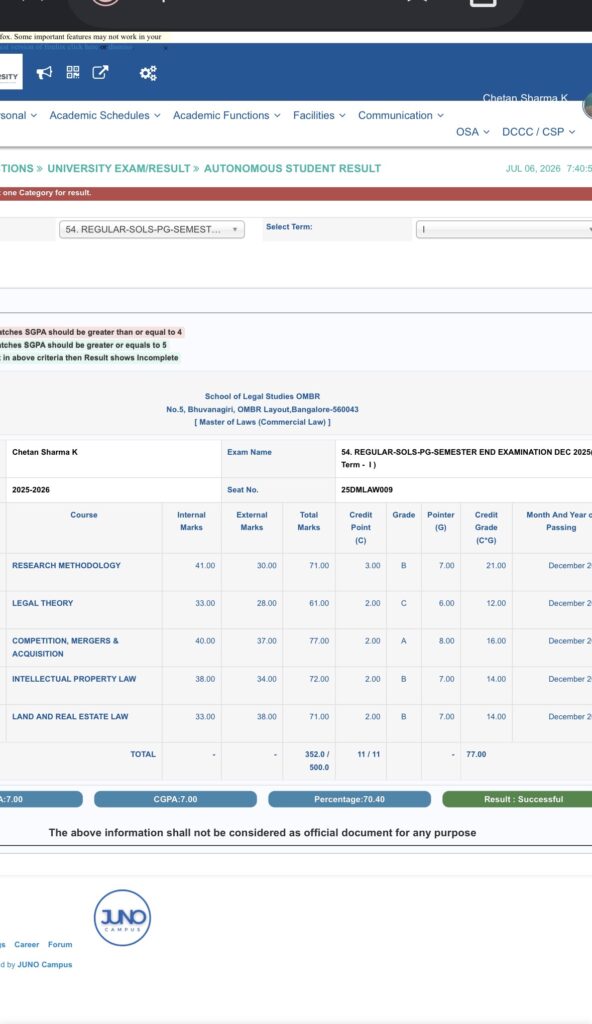
Task: Click the external link icon in header
Action: tap(100, 72)
